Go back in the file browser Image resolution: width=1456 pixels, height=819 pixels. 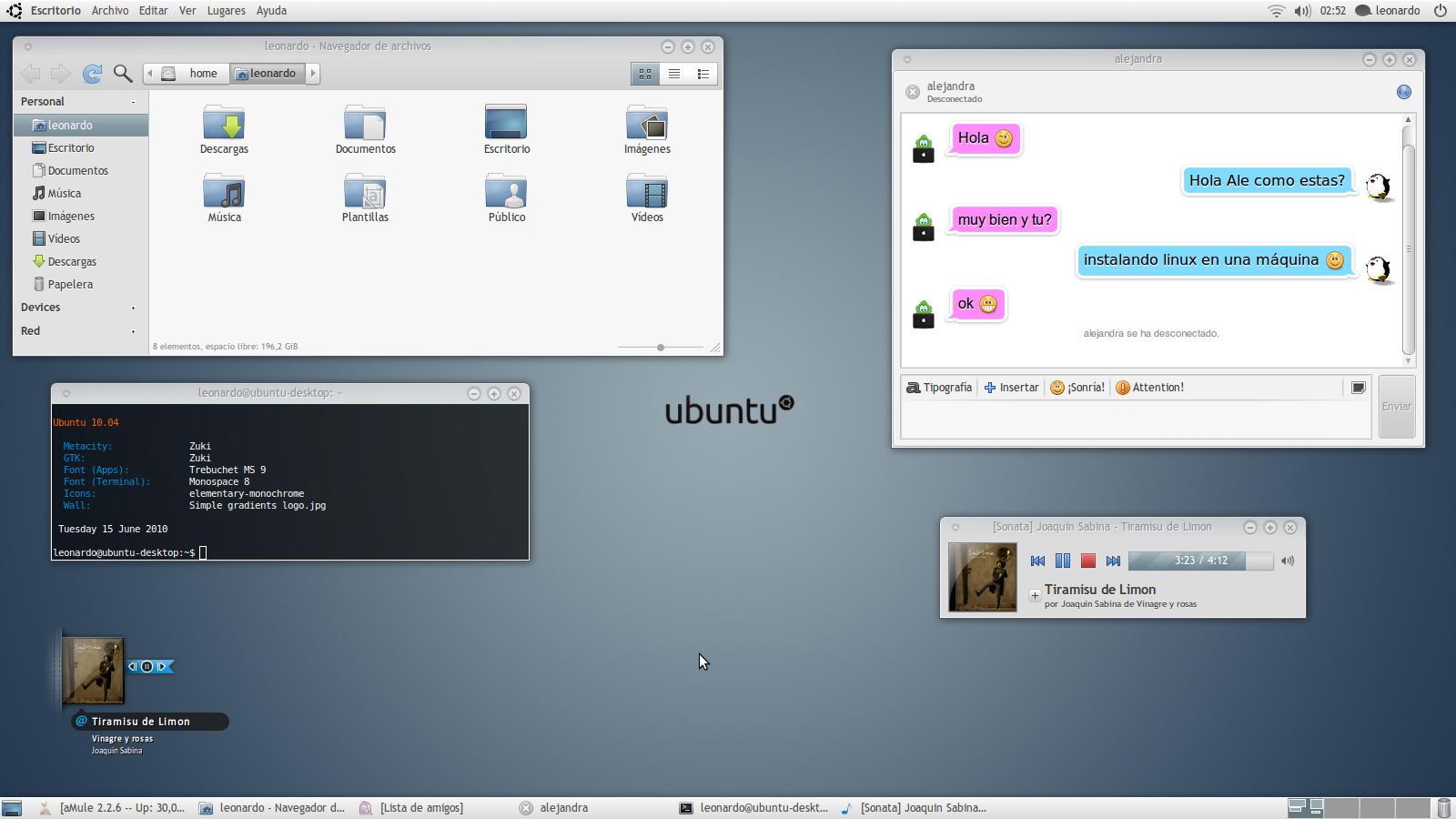click(x=30, y=74)
